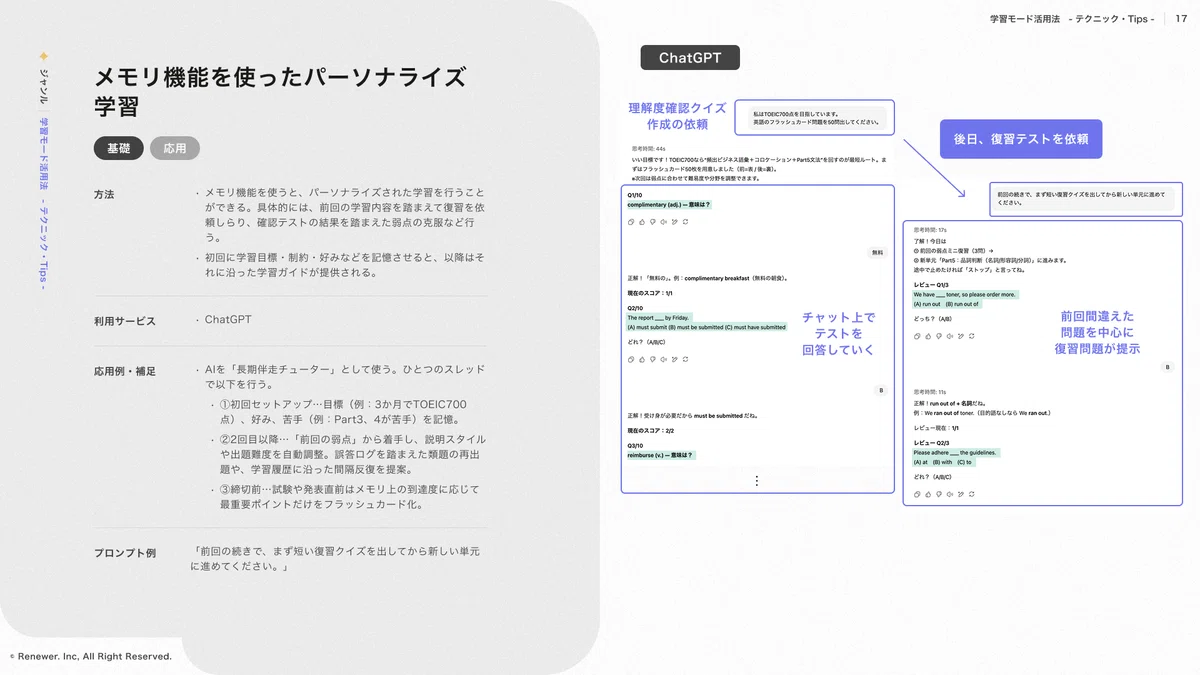Thumbs up the Q2/10 'The report' response
Screen dimensions: 1200x675
642,359
